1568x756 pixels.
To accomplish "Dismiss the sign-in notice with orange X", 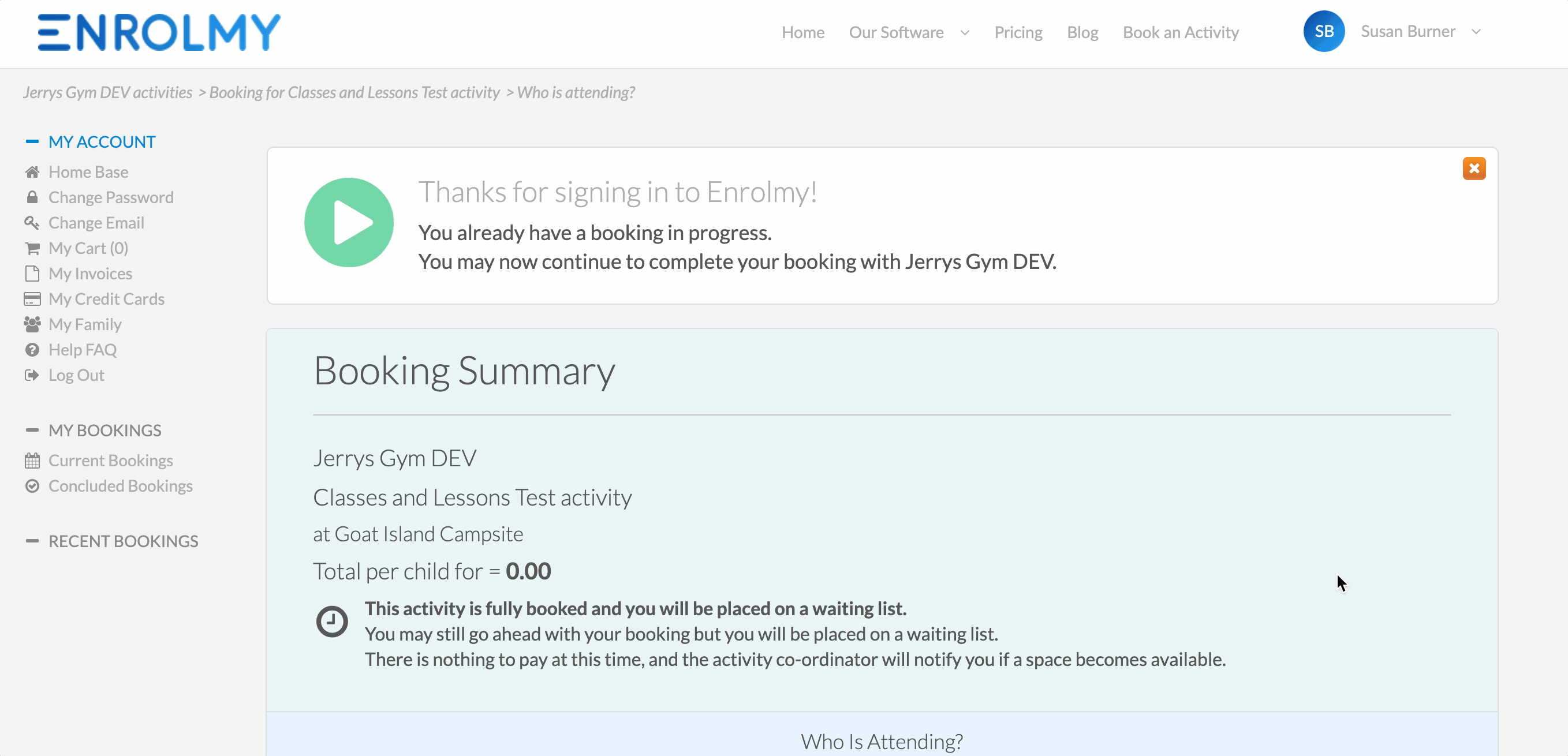I will 1474,169.
